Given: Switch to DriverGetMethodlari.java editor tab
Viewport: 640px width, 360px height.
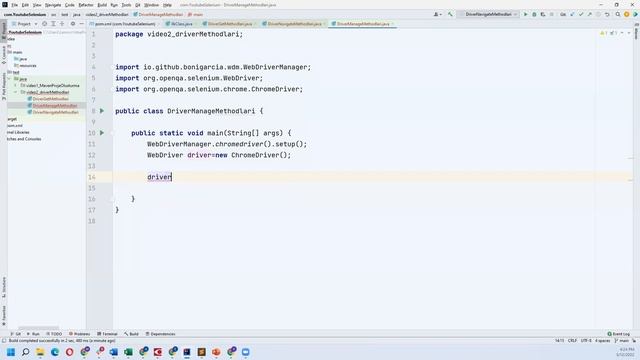Looking at the screenshot, I should point(229,24).
